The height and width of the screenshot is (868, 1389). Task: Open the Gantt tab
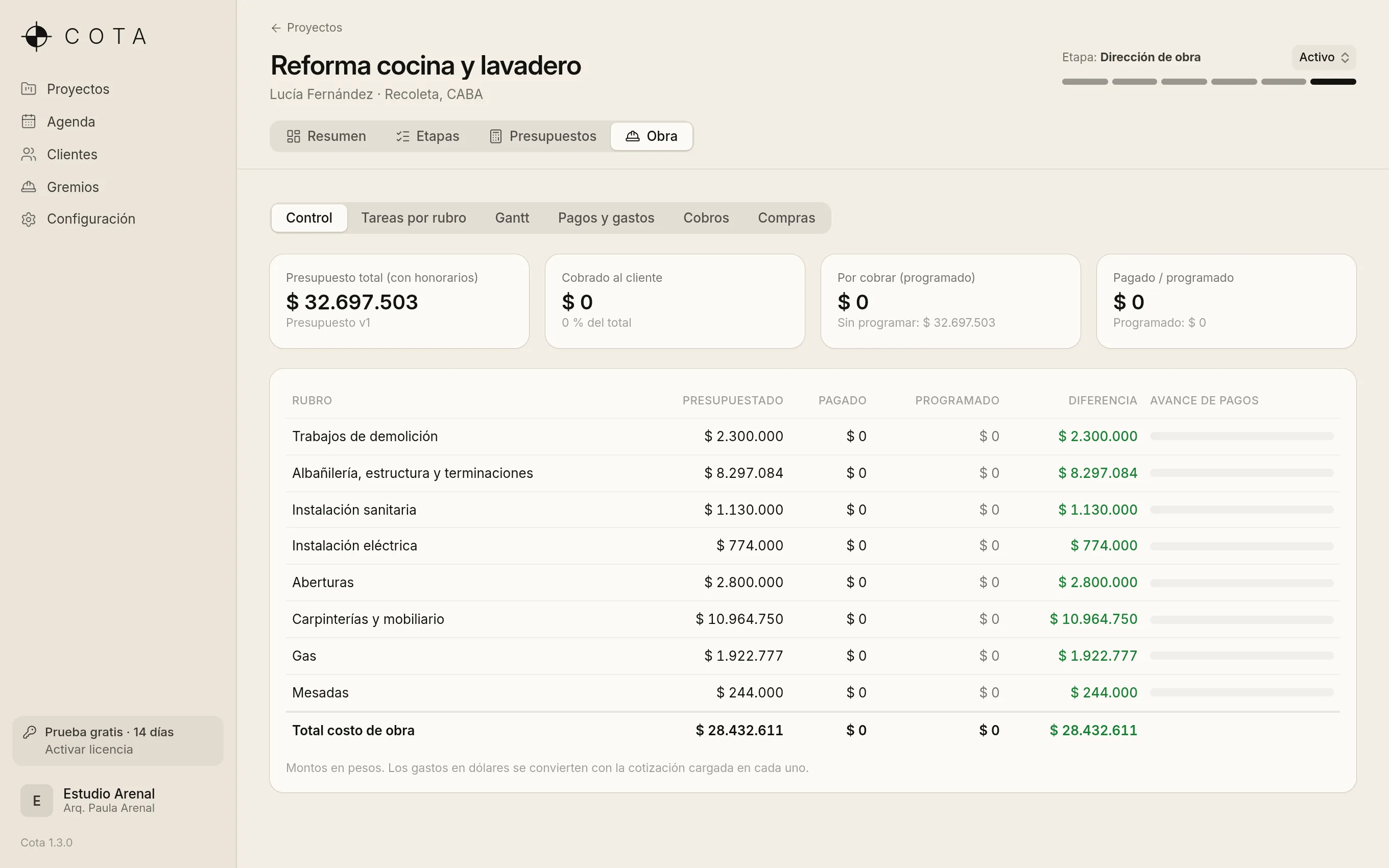[512, 218]
